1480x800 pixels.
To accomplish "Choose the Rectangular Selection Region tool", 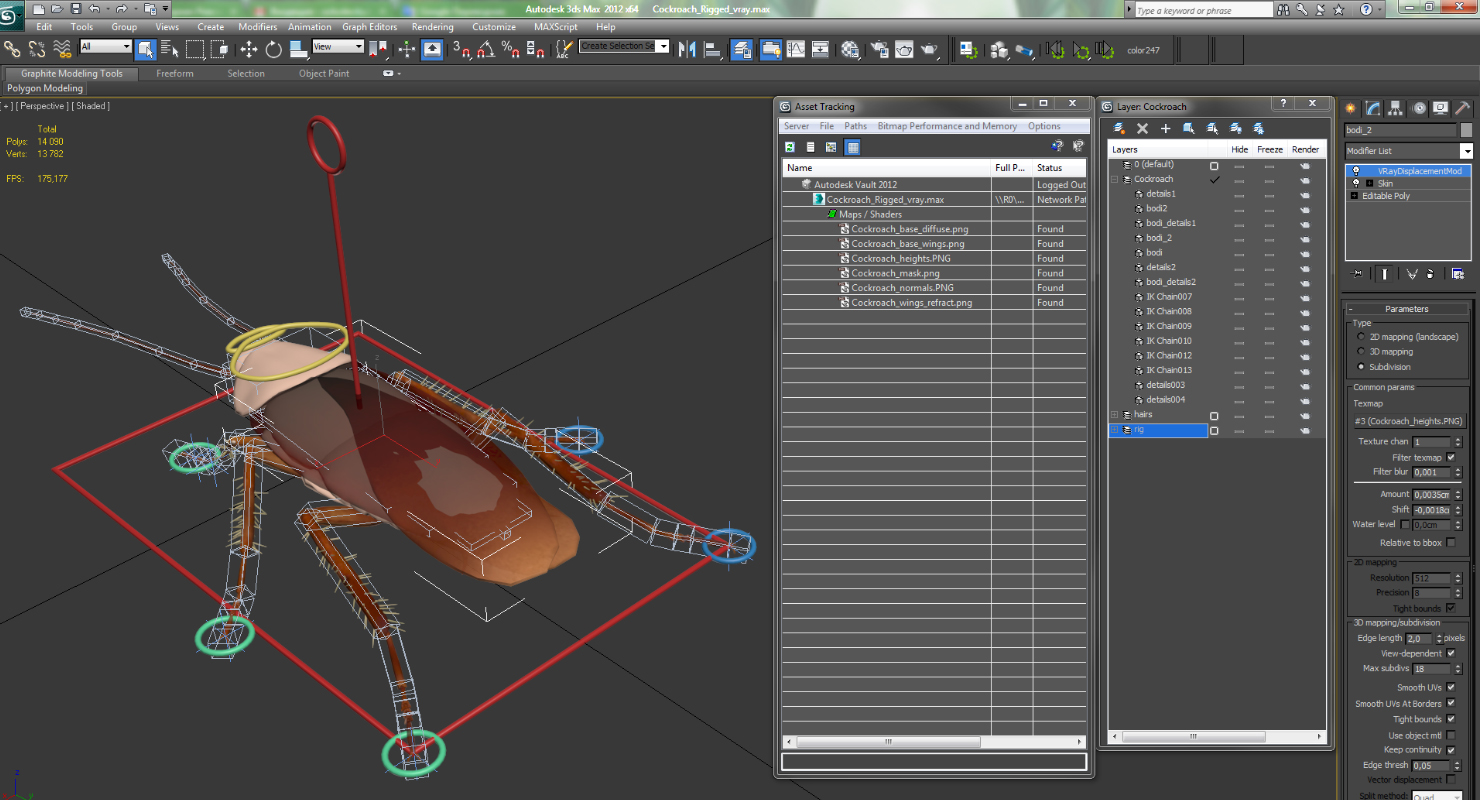I will coord(195,48).
